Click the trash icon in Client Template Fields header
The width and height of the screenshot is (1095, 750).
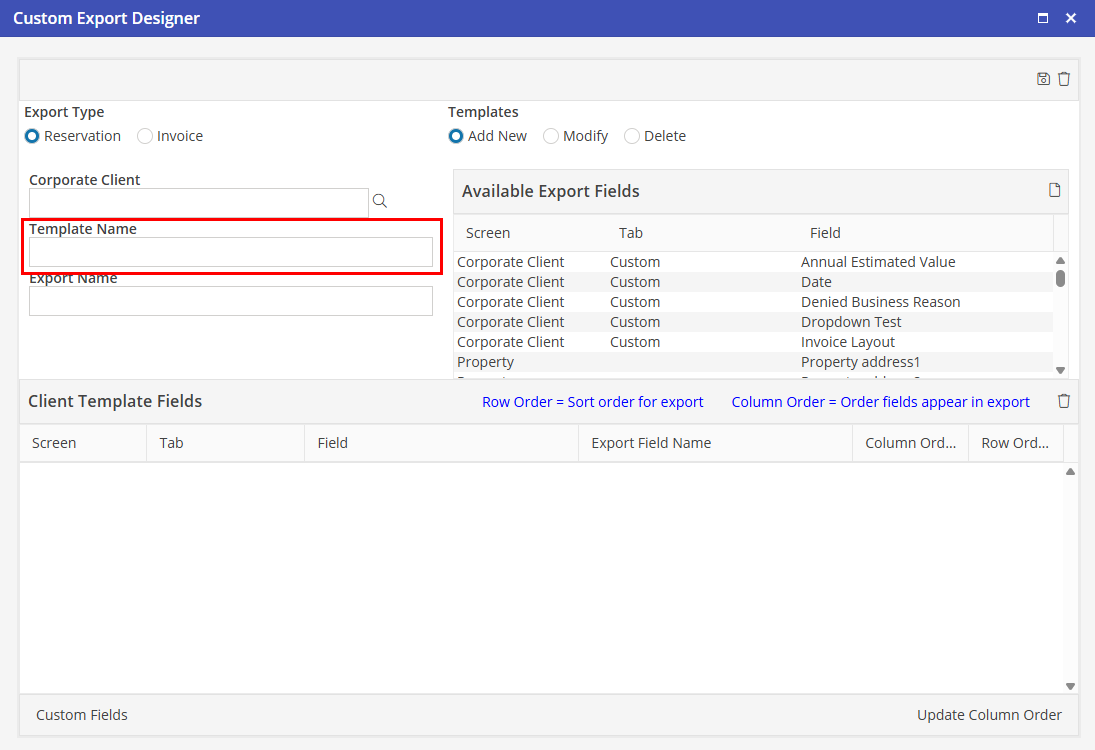click(x=1064, y=401)
